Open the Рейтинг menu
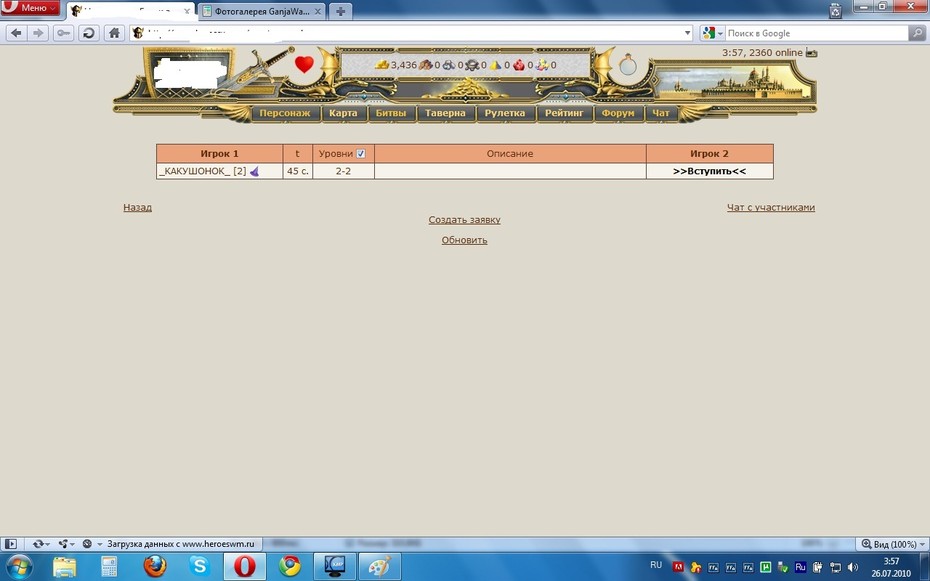930x581 pixels. point(564,113)
